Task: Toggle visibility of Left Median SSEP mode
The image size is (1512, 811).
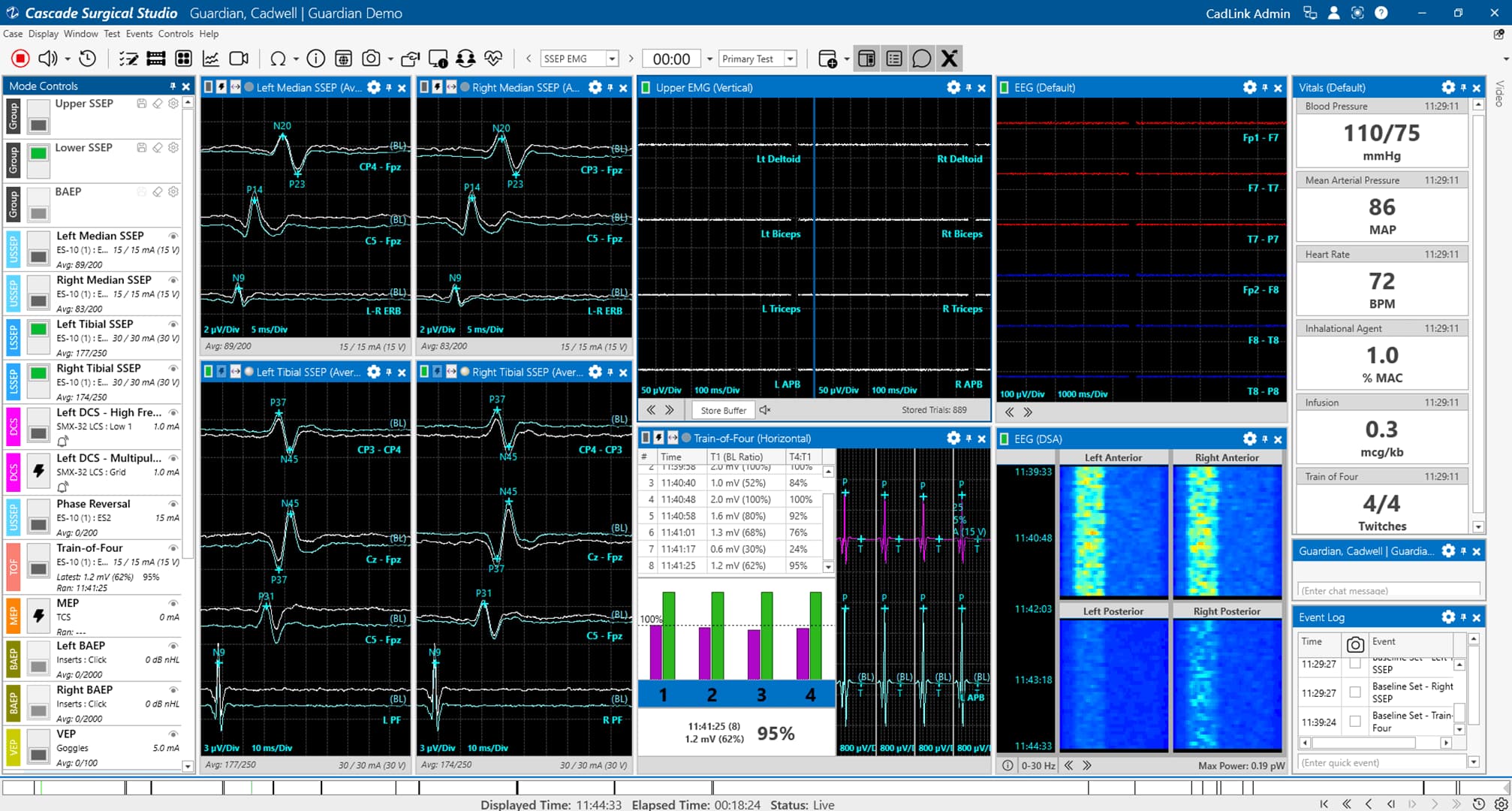Action: point(174,235)
